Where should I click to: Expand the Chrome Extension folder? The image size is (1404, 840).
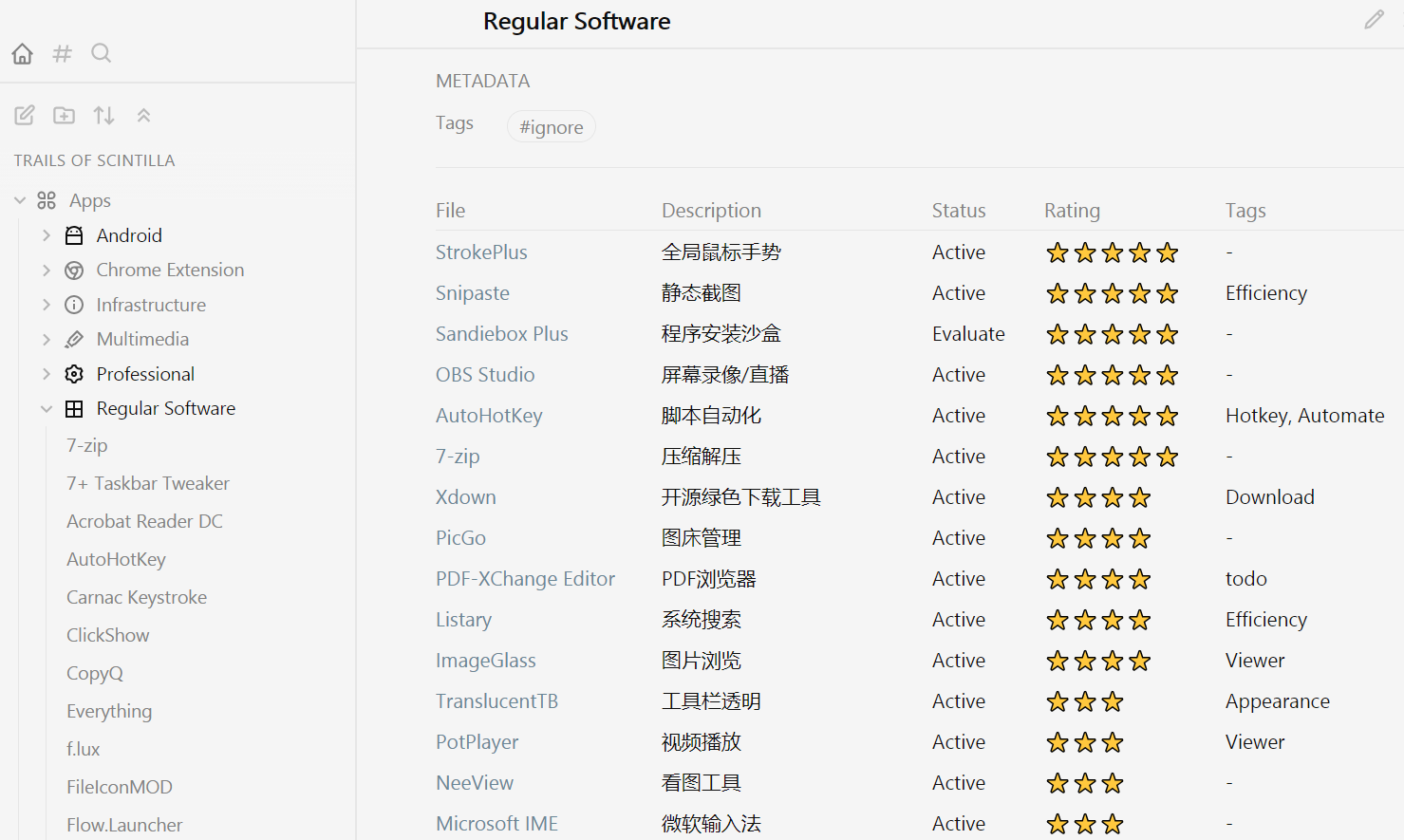47,271
